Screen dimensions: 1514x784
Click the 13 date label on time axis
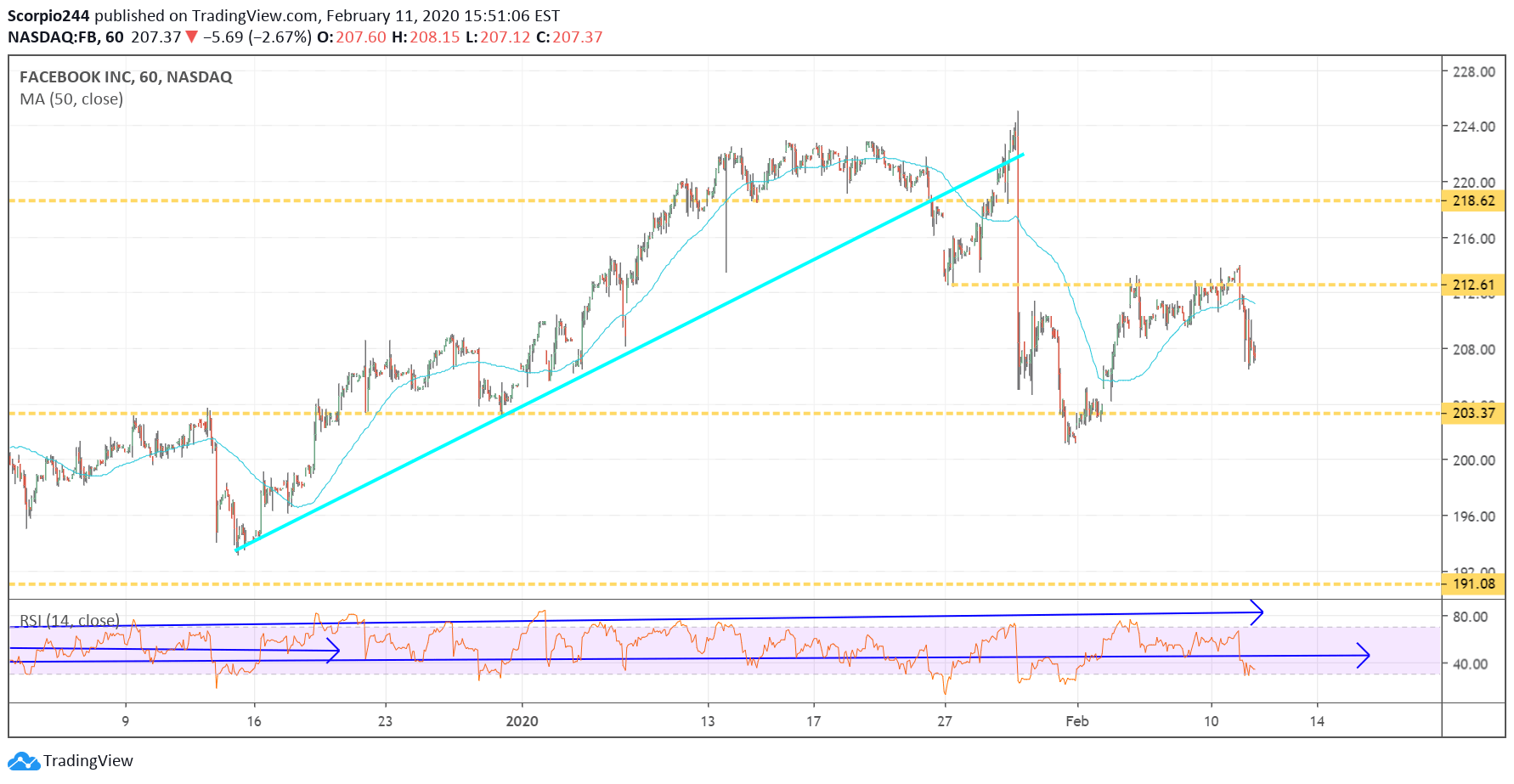click(x=707, y=721)
